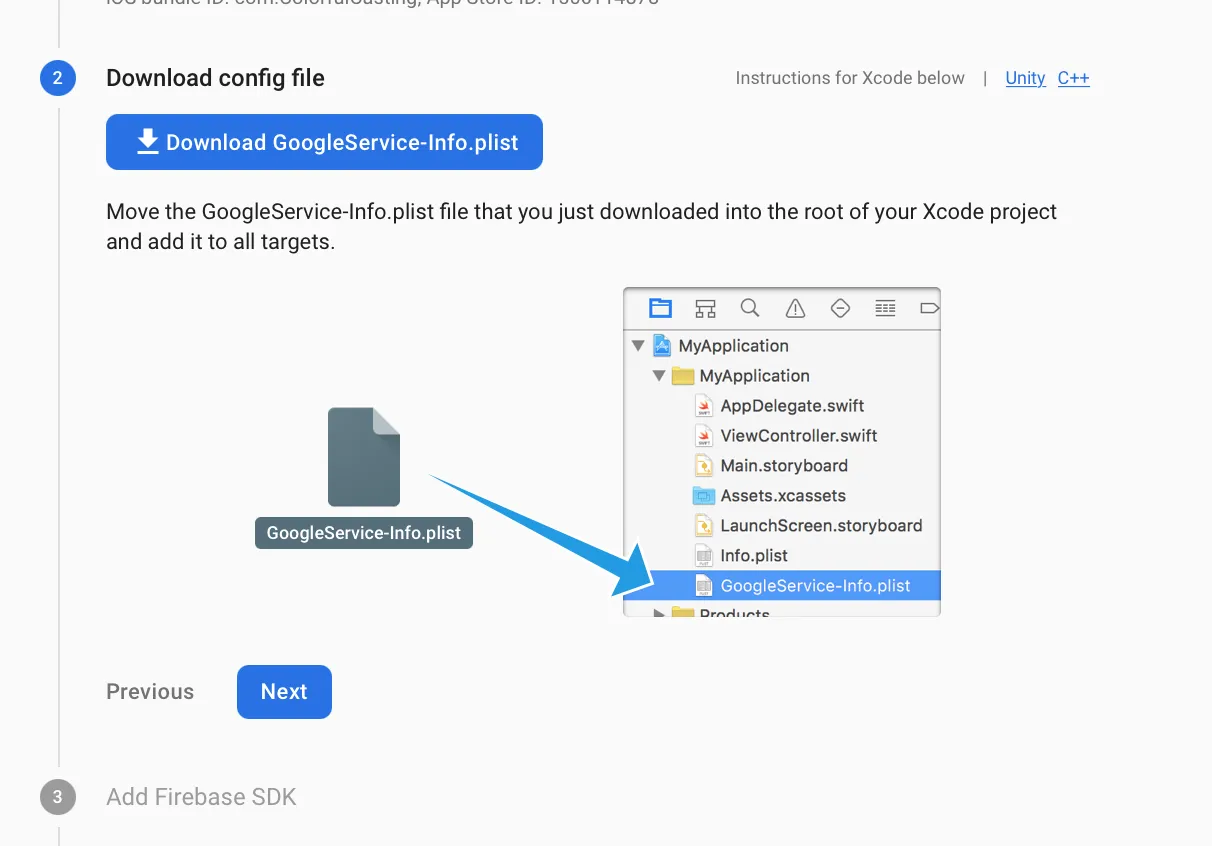Open the C++ instructions link
The height and width of the screenshot is (846, 1212).
[x=1073, y=78]
